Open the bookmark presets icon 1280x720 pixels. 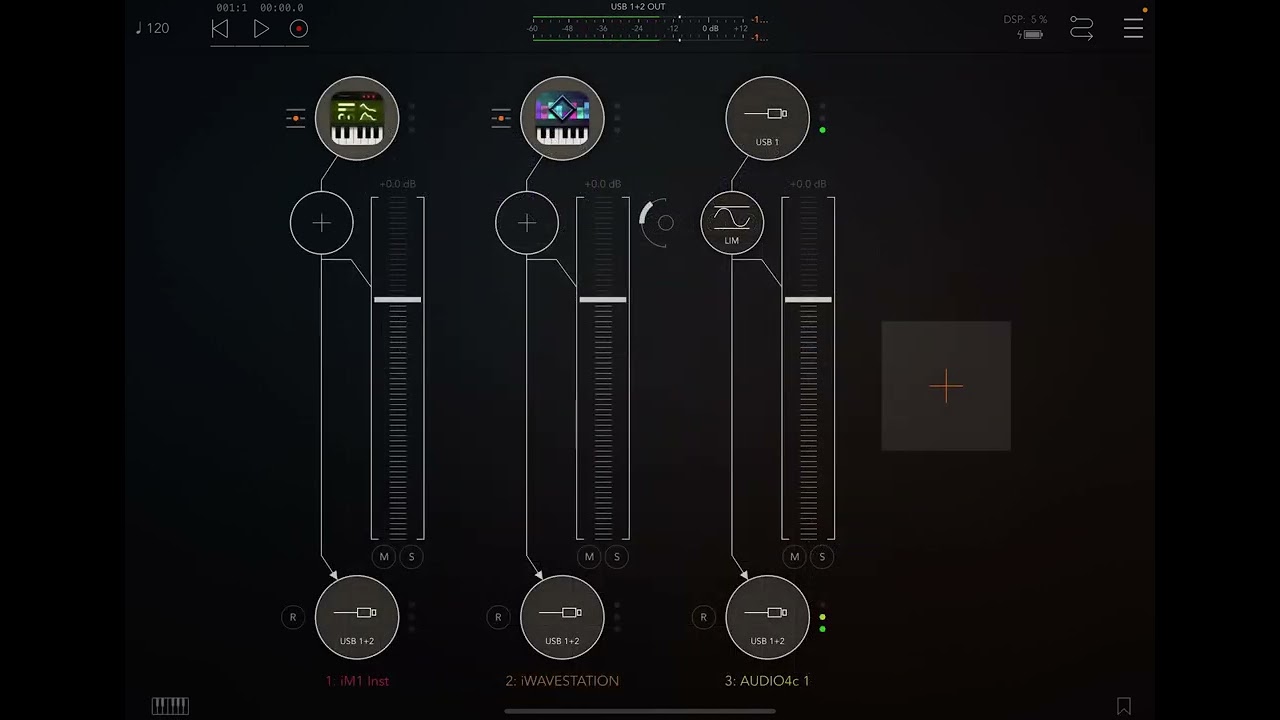(x=1124, y=706)
